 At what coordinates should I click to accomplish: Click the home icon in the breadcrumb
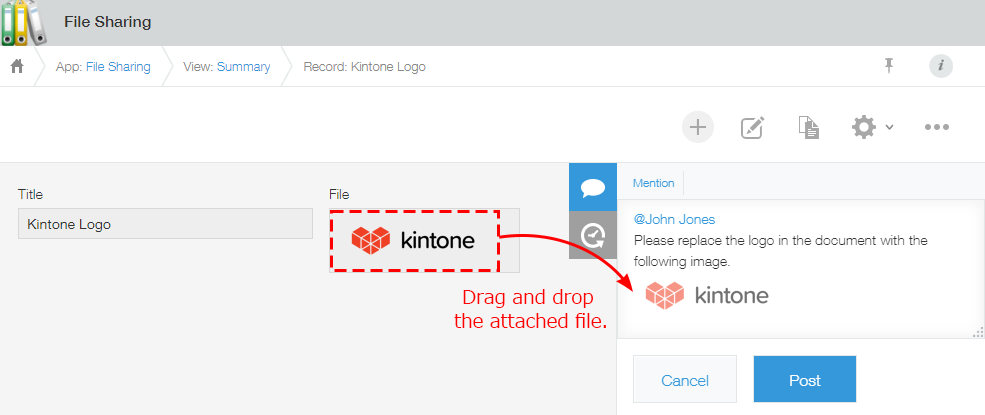[x=17, y=67]
